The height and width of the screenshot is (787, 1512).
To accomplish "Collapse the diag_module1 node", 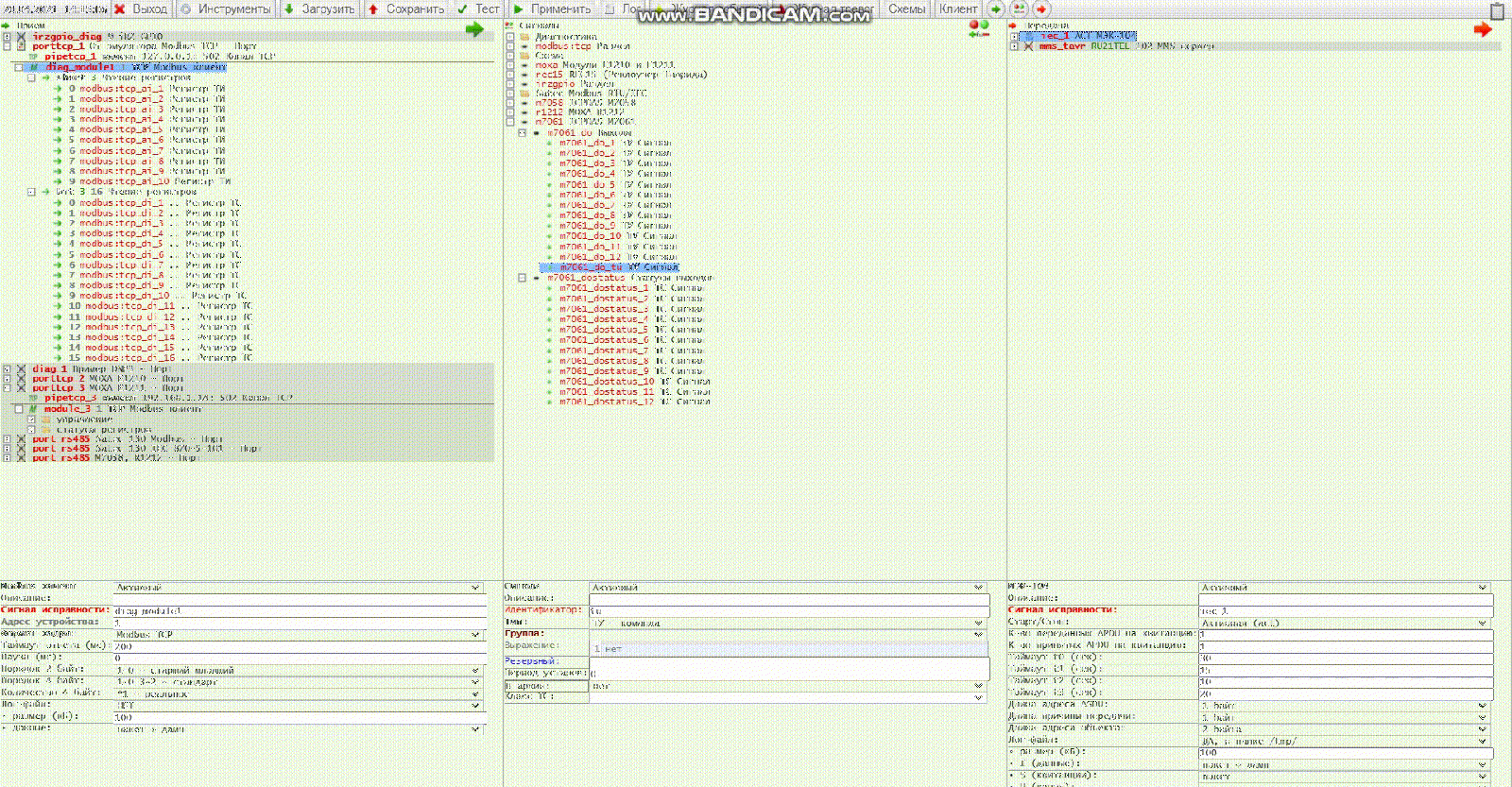I will pyautogui.click(x=19, y=67).
